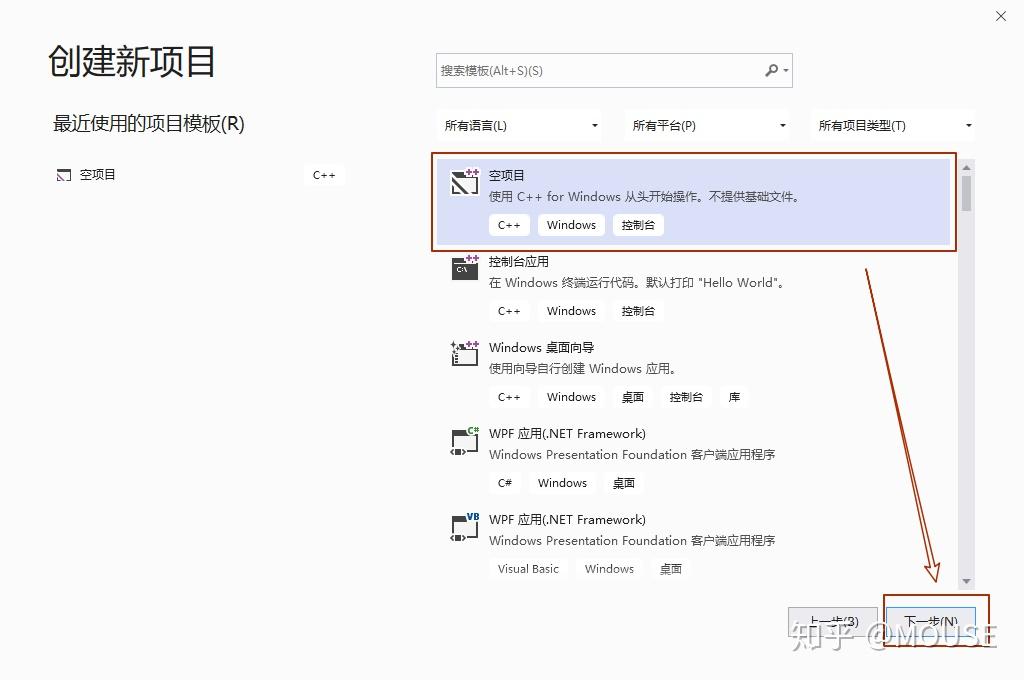Click the Windows tag under 控制台应用
This screenshot has width=1024, height=680.
point(570,310)
